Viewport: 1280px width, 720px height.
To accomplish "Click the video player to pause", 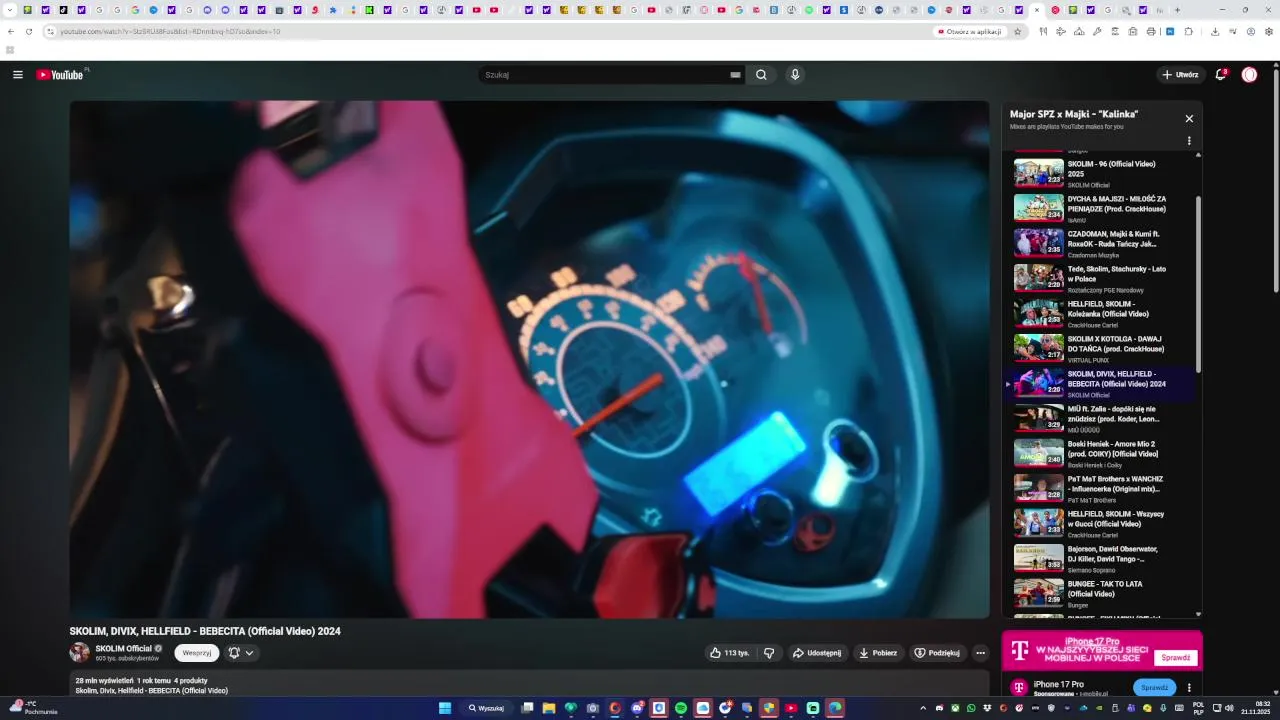I will tap(529, 359).
